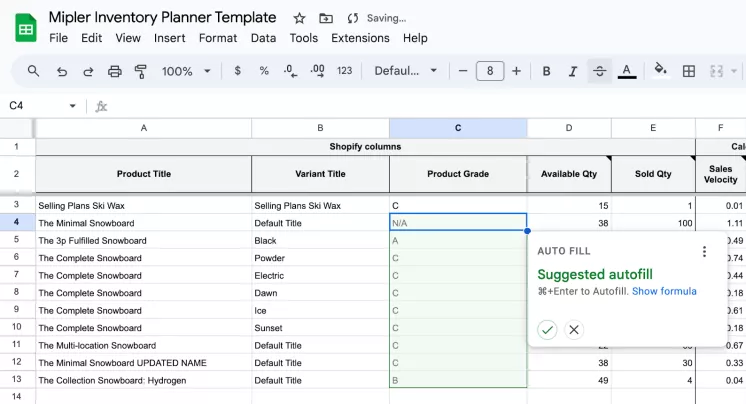Redo the last action

pos(88,71)
